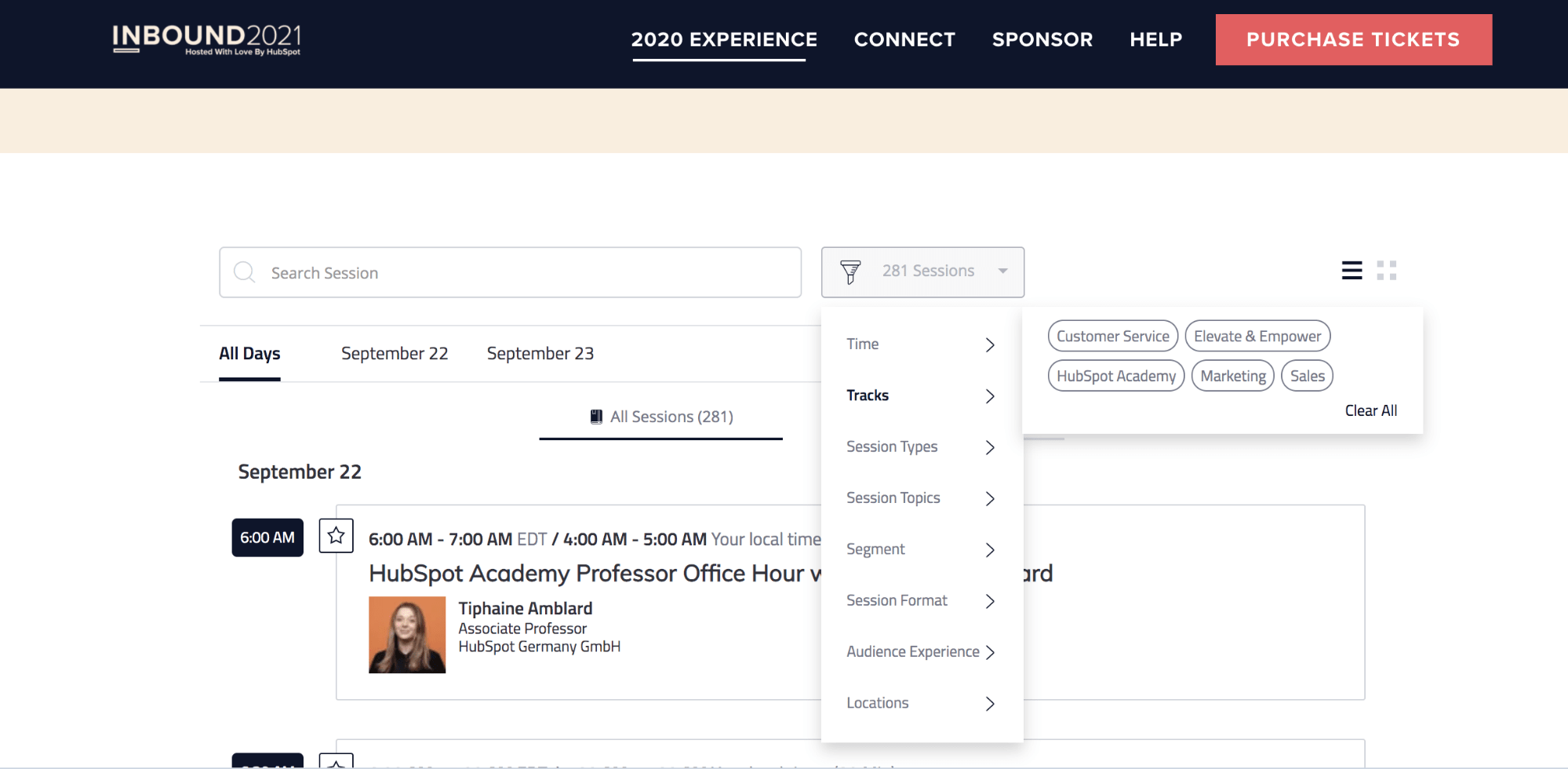This screenshot has height=769, width=1568.
Task: Click the book icon next to All Sessions
Action: (596, 417)
